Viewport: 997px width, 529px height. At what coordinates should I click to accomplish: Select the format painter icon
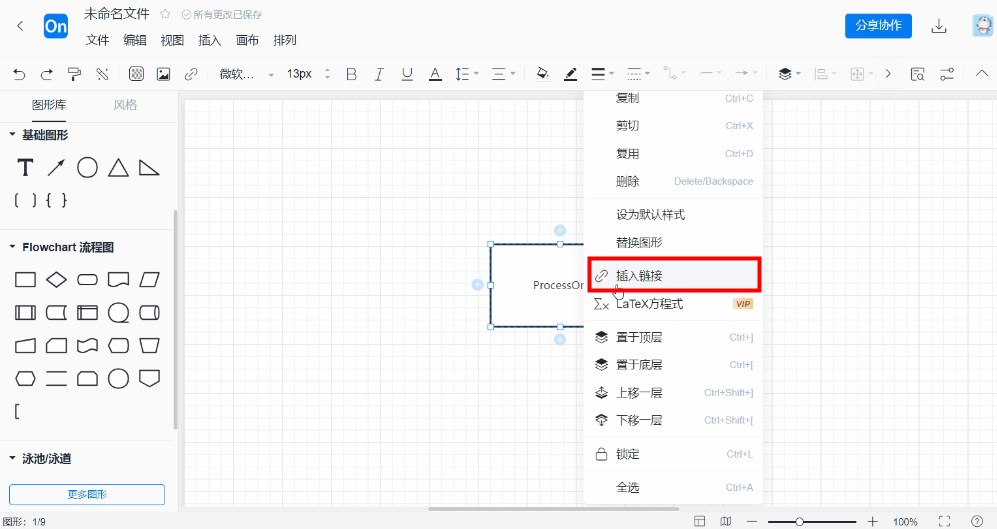(x=74, y=74)
